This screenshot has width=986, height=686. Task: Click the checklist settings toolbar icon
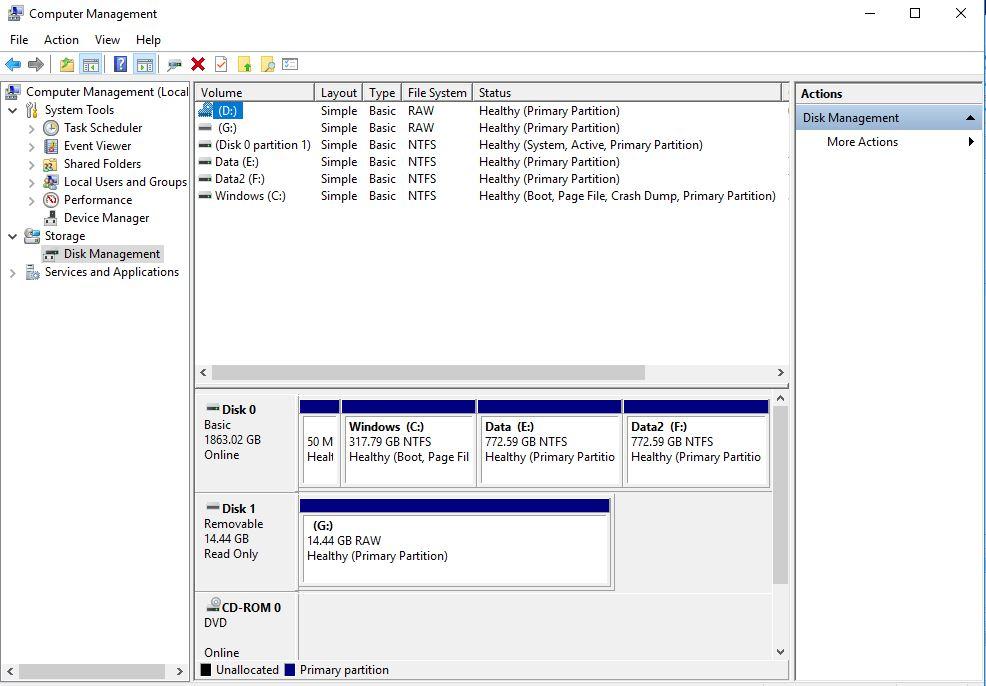click(x=290, y=64)
